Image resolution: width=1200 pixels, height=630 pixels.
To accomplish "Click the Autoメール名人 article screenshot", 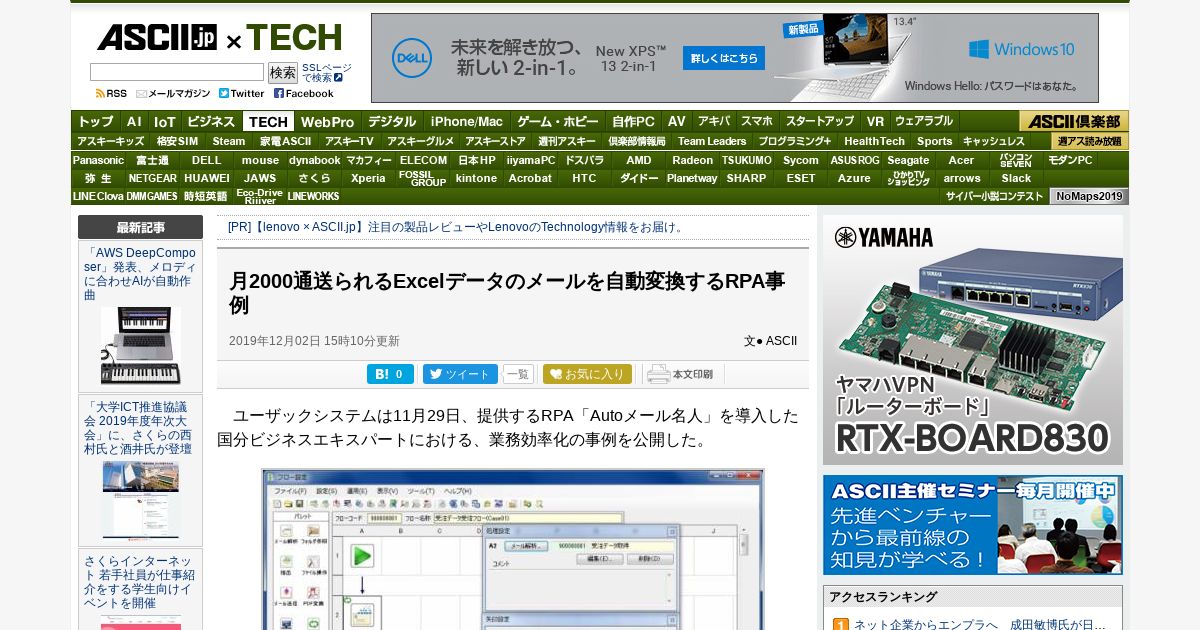I will pyautogui.click(x=513, y=549).
